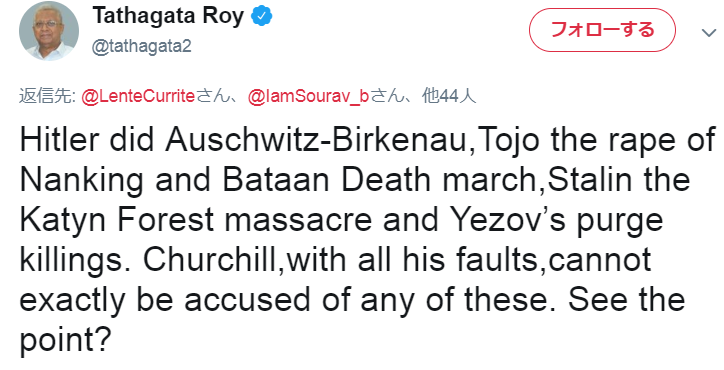Expand the tweet options chevron menu
The image size is (724, 370).
[708, 32]
